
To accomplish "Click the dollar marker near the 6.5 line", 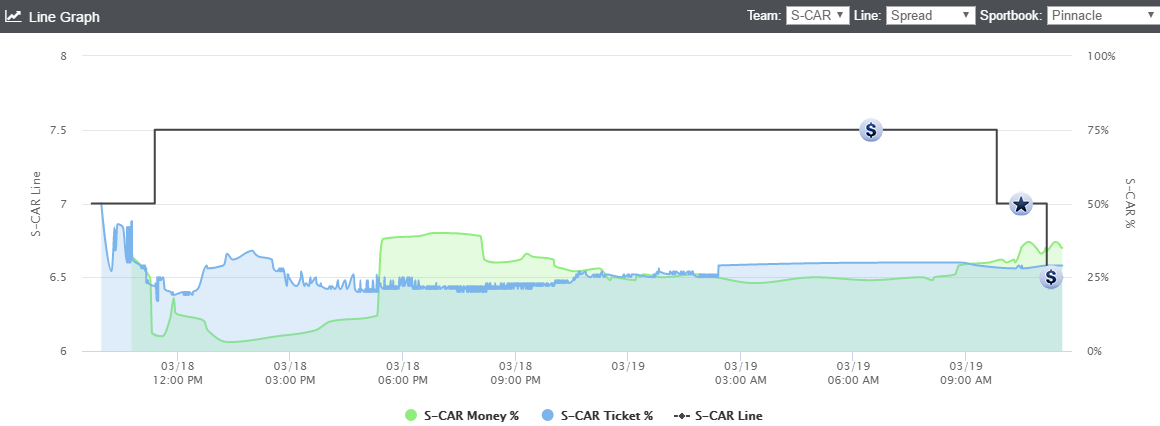I will coord(1051,277).
